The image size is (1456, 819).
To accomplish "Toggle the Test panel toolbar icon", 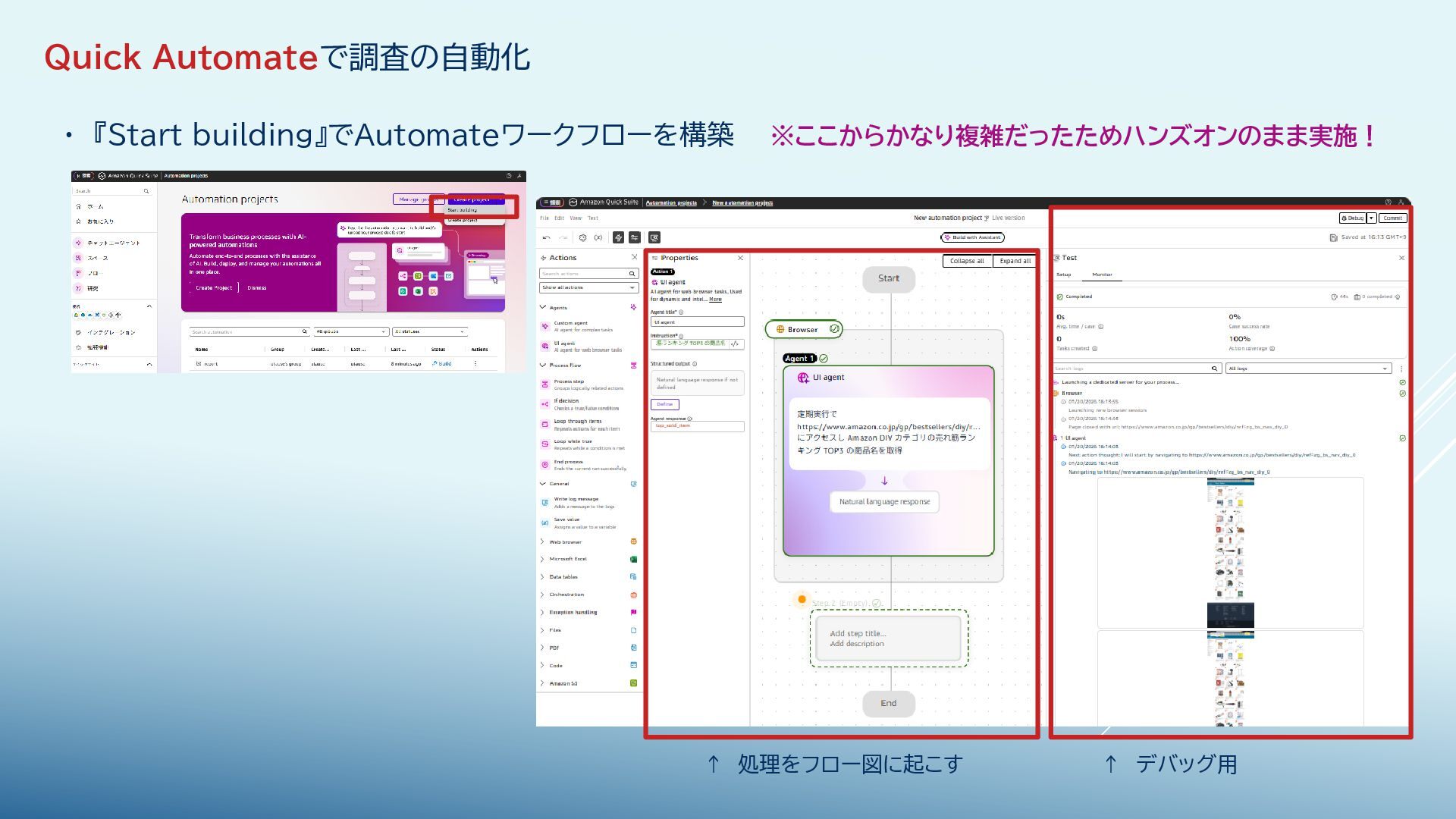I will click(654, 238).
